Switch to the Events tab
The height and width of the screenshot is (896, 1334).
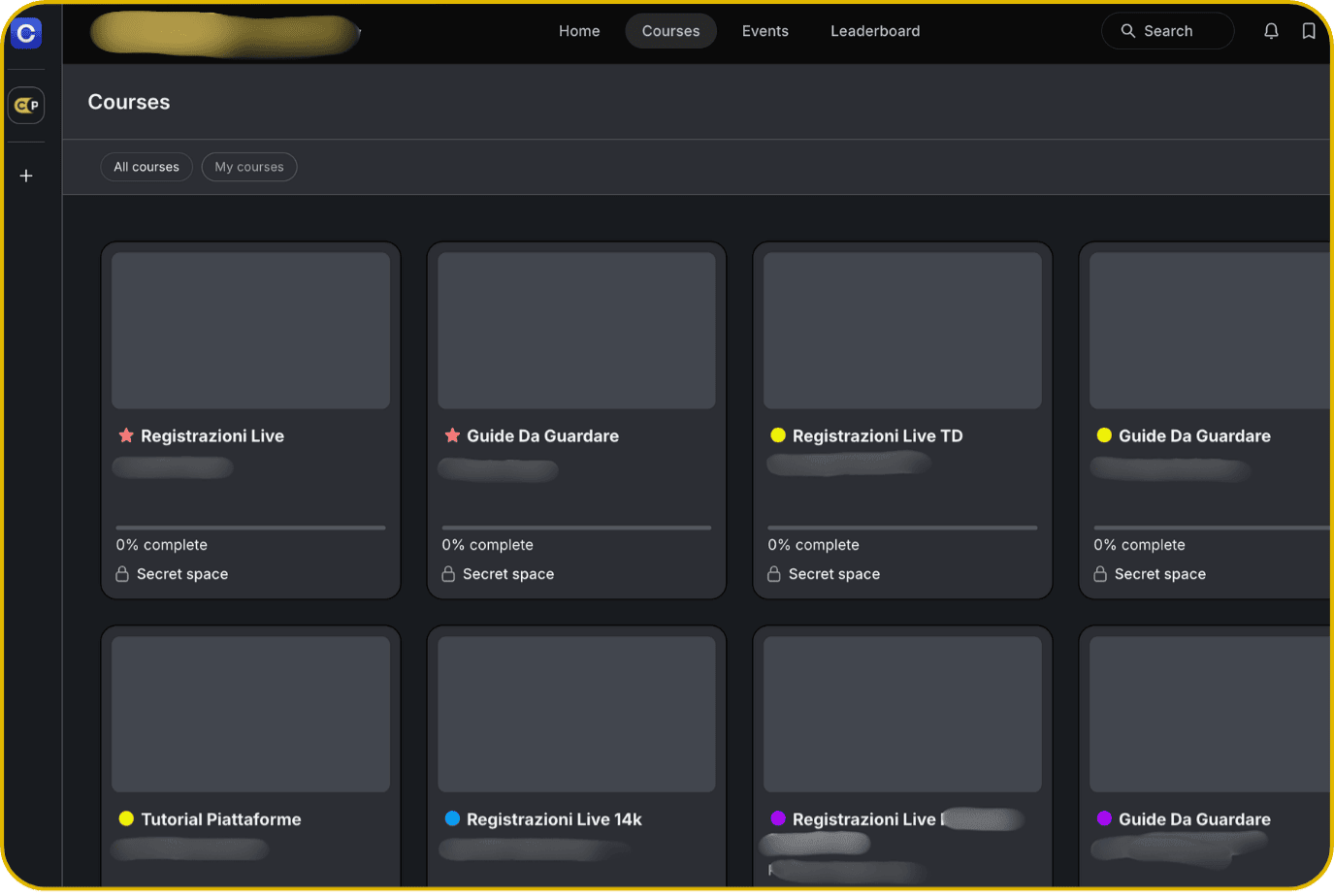(765, 31)
